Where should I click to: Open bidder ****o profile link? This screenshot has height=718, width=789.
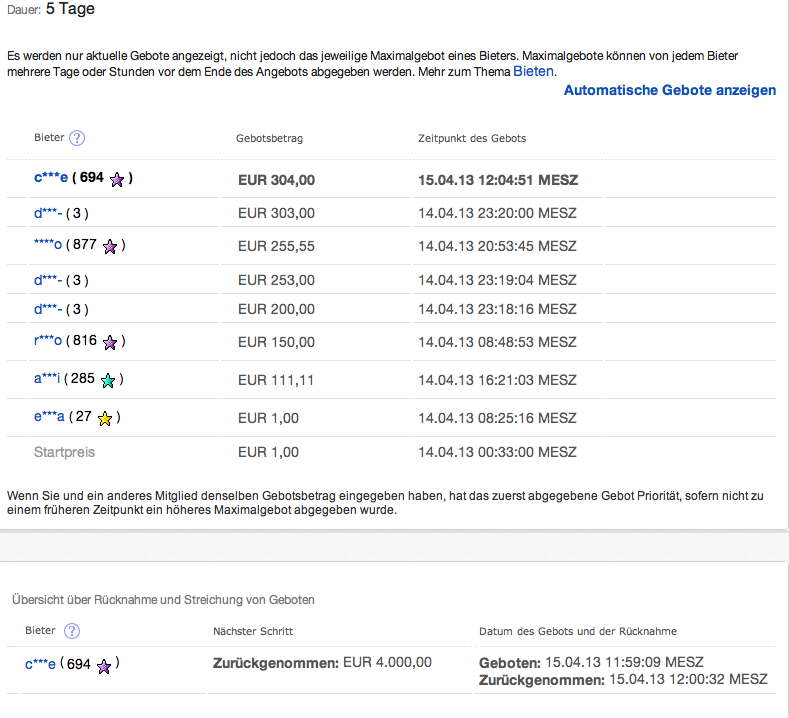pyautogui.click(x=48, y=245)
